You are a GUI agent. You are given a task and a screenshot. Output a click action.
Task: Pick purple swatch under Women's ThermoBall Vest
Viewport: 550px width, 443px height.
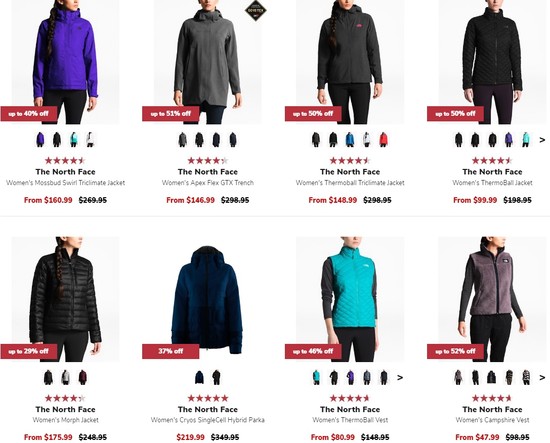point(350,377)
